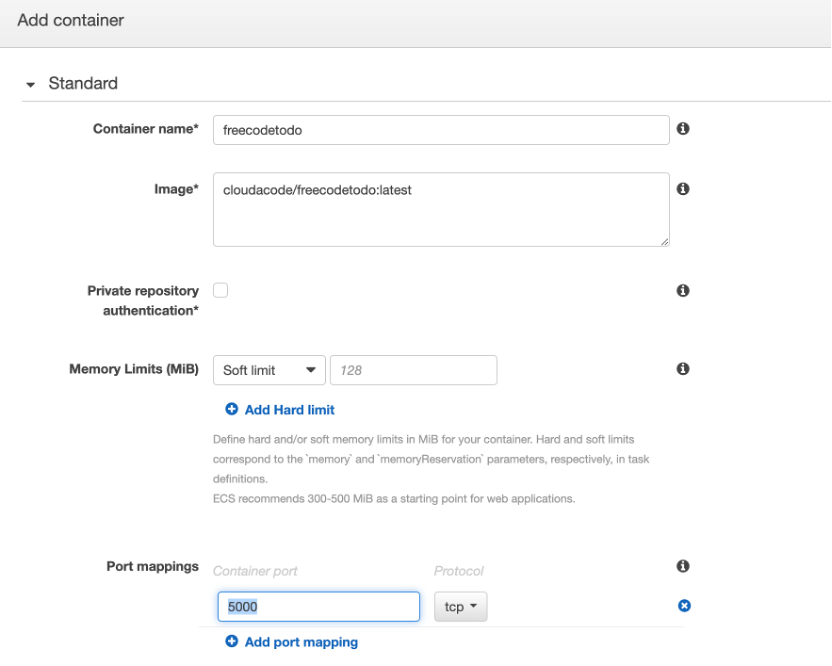This screenshot has height=666, width=832.
Task: Focus the Container name field
Action: [x=441, y=130]
